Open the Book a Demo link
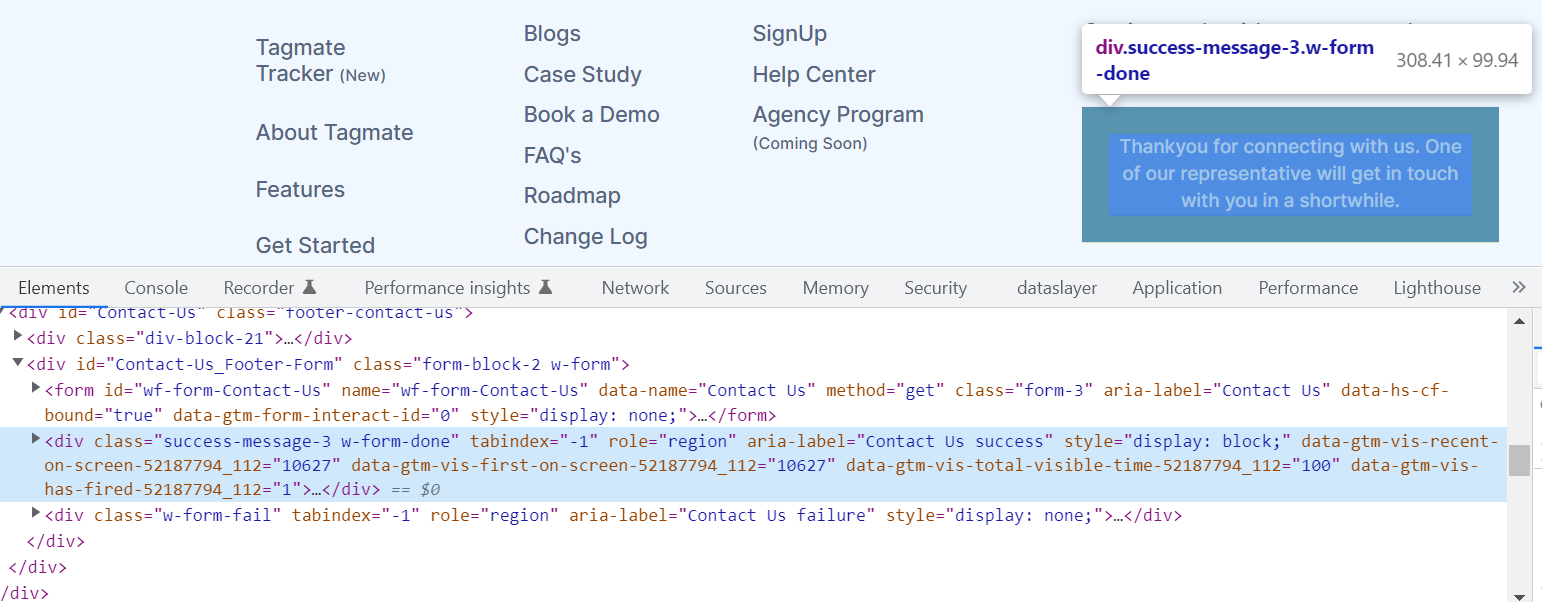Viewport: 1542px width, 602px height. pos(591,115)
